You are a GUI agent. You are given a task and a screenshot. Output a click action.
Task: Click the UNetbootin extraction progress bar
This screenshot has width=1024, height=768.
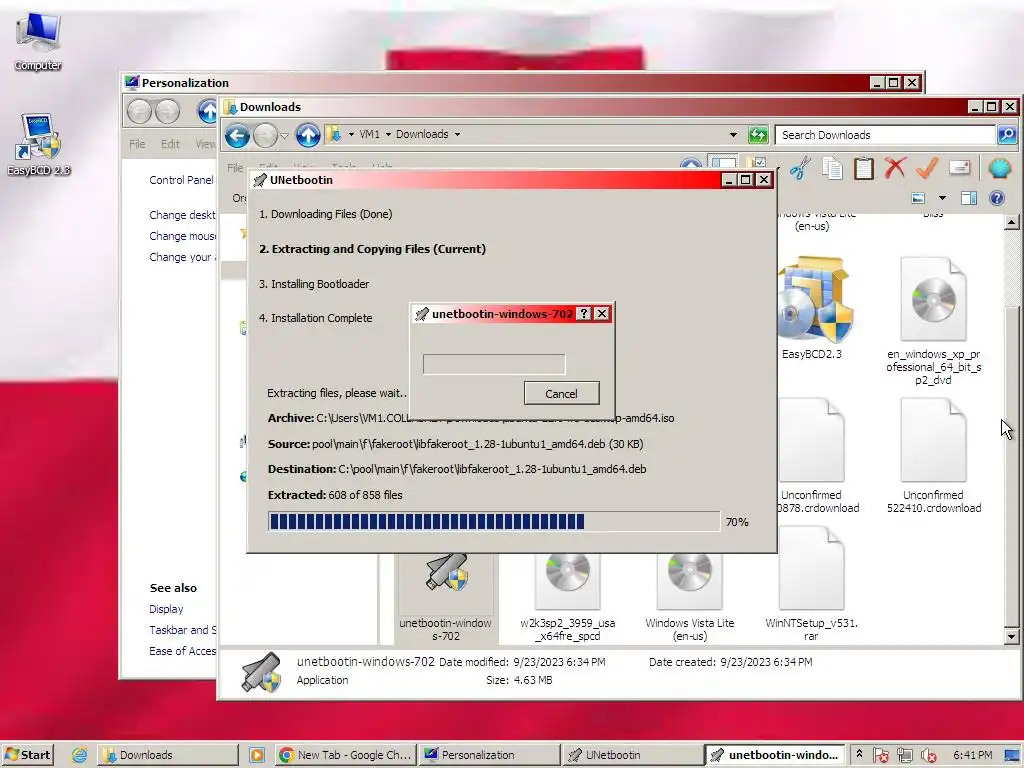coord(494,521)
